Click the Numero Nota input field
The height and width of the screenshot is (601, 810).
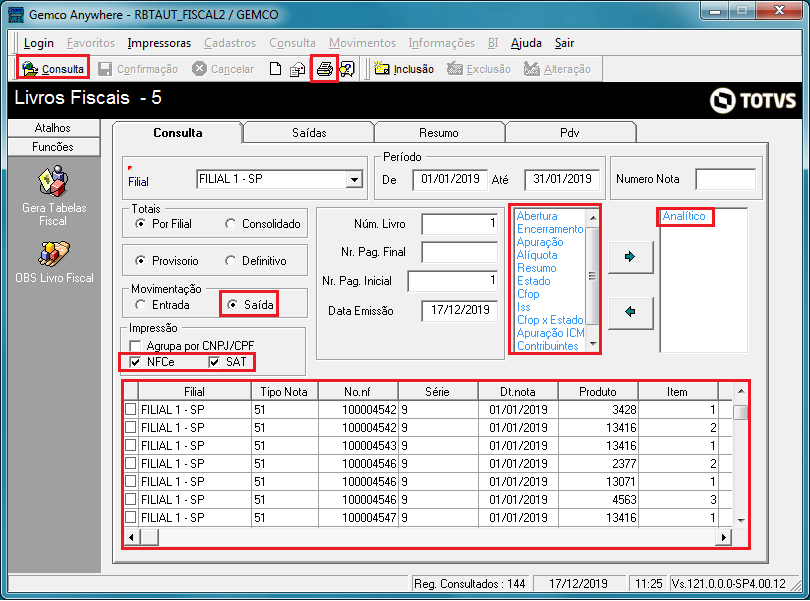click(x=725, y=179)
